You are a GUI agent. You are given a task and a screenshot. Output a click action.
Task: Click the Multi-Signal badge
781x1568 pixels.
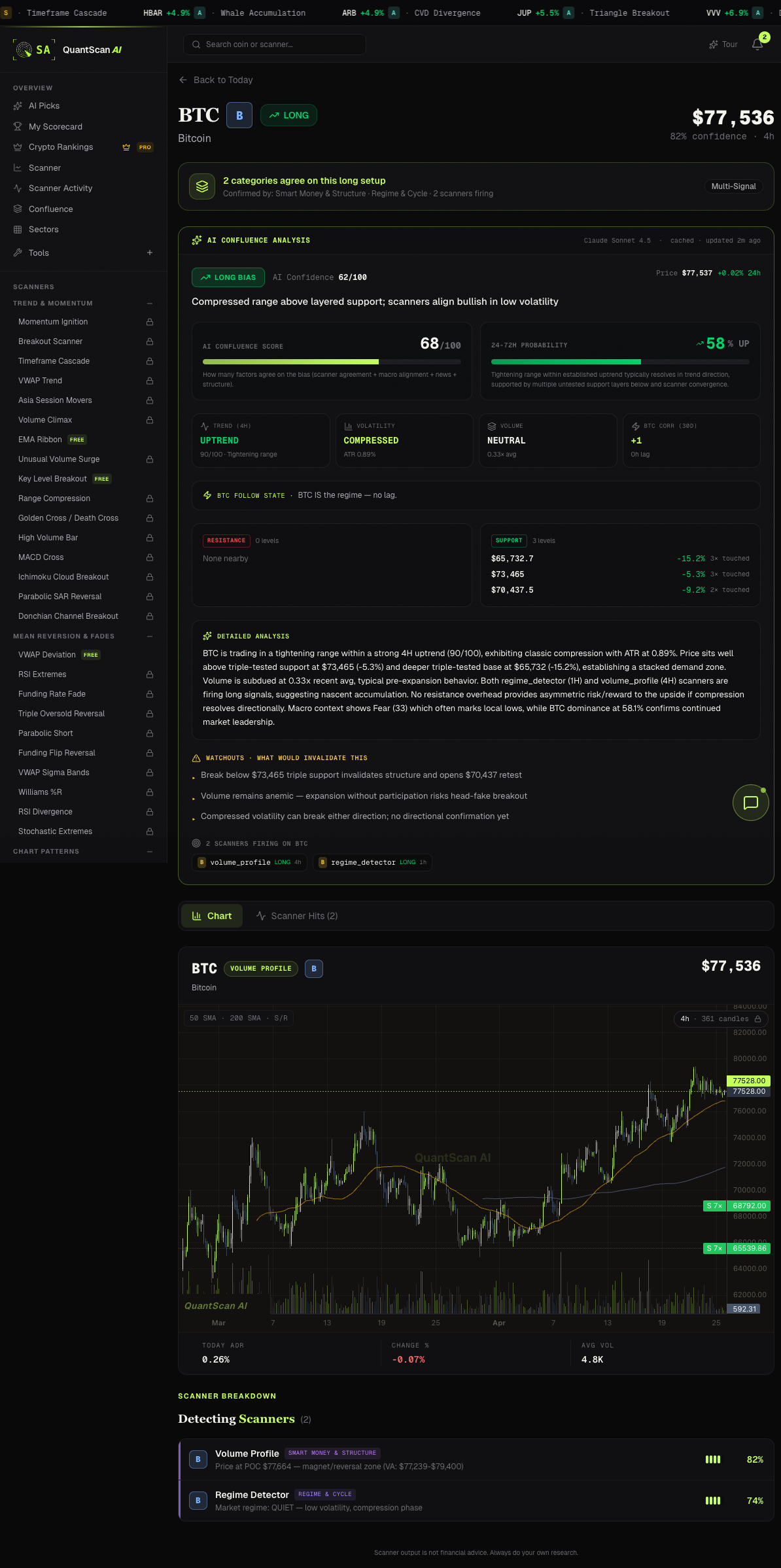point(733,186)
